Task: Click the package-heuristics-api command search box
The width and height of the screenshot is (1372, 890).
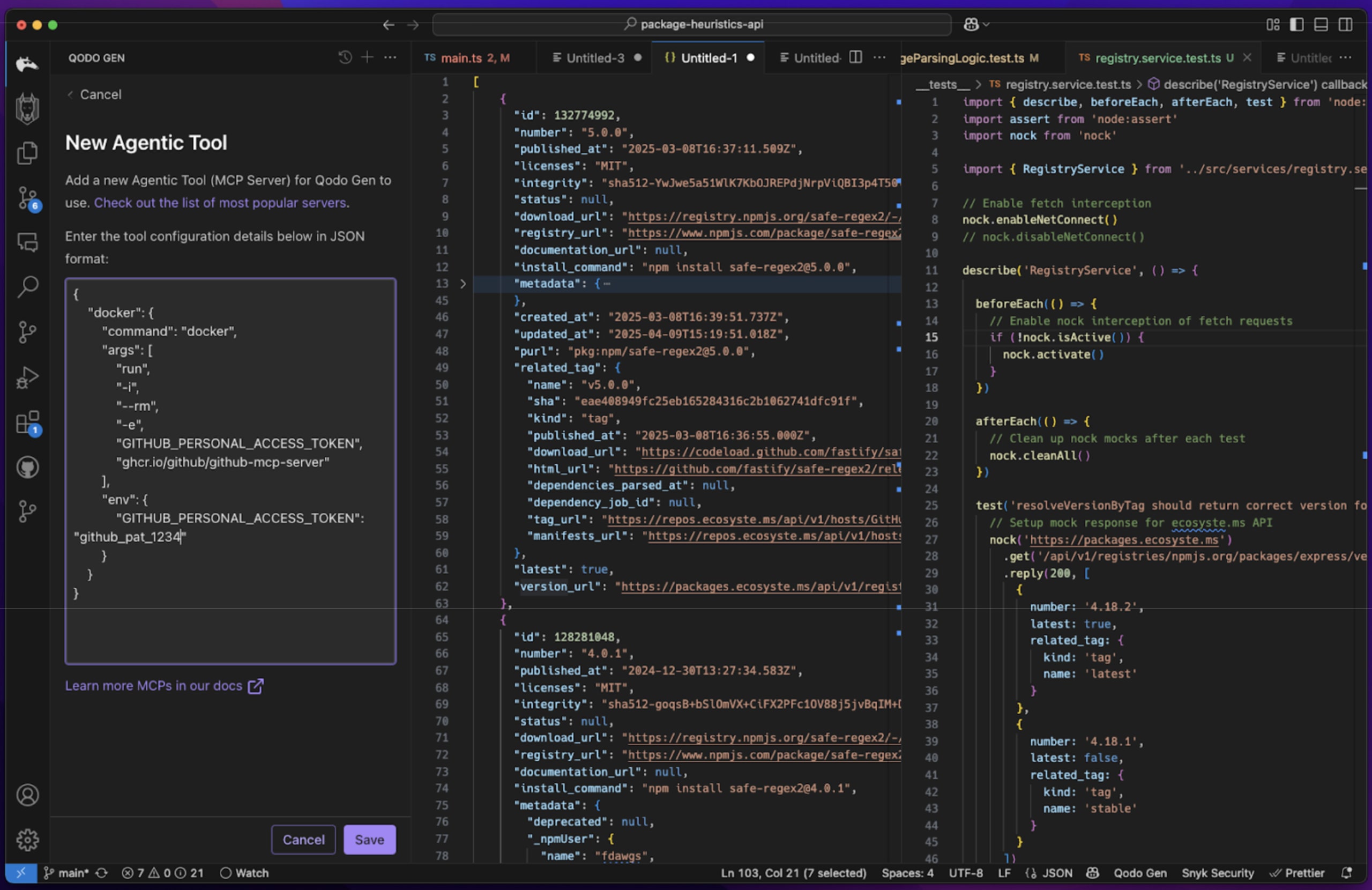Action: coord(692,24)
